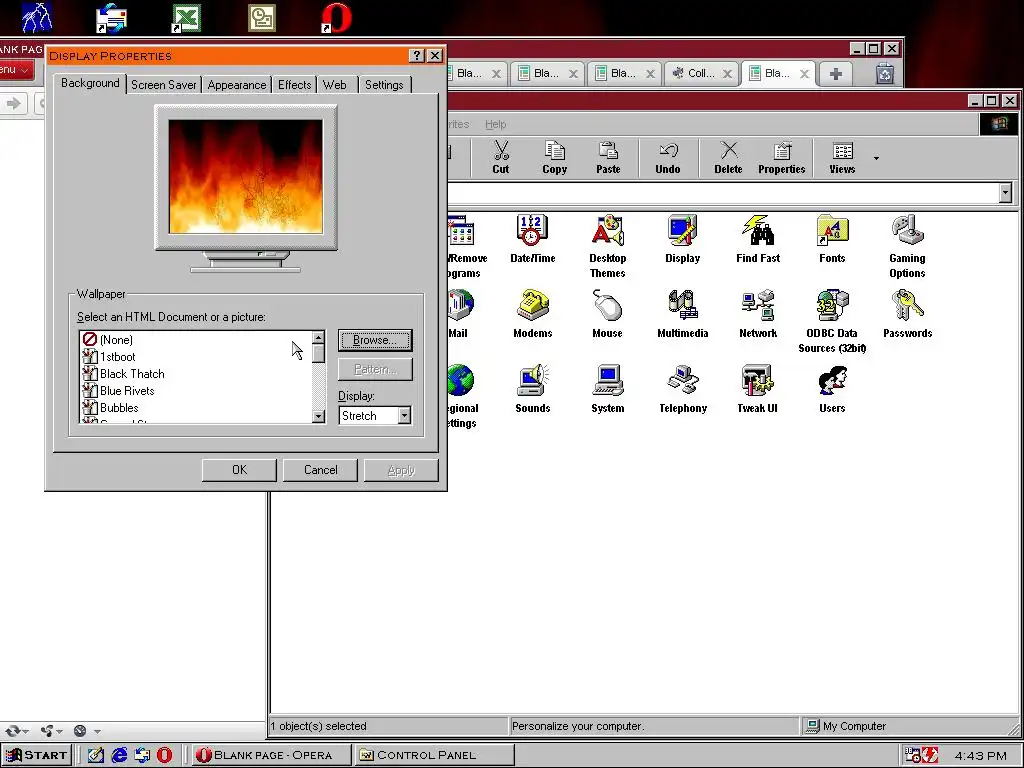Image resolution: width=1024 pixels, height=768 pixels.
Task: Click the What's This help button
Action: [x=417, y=56]
